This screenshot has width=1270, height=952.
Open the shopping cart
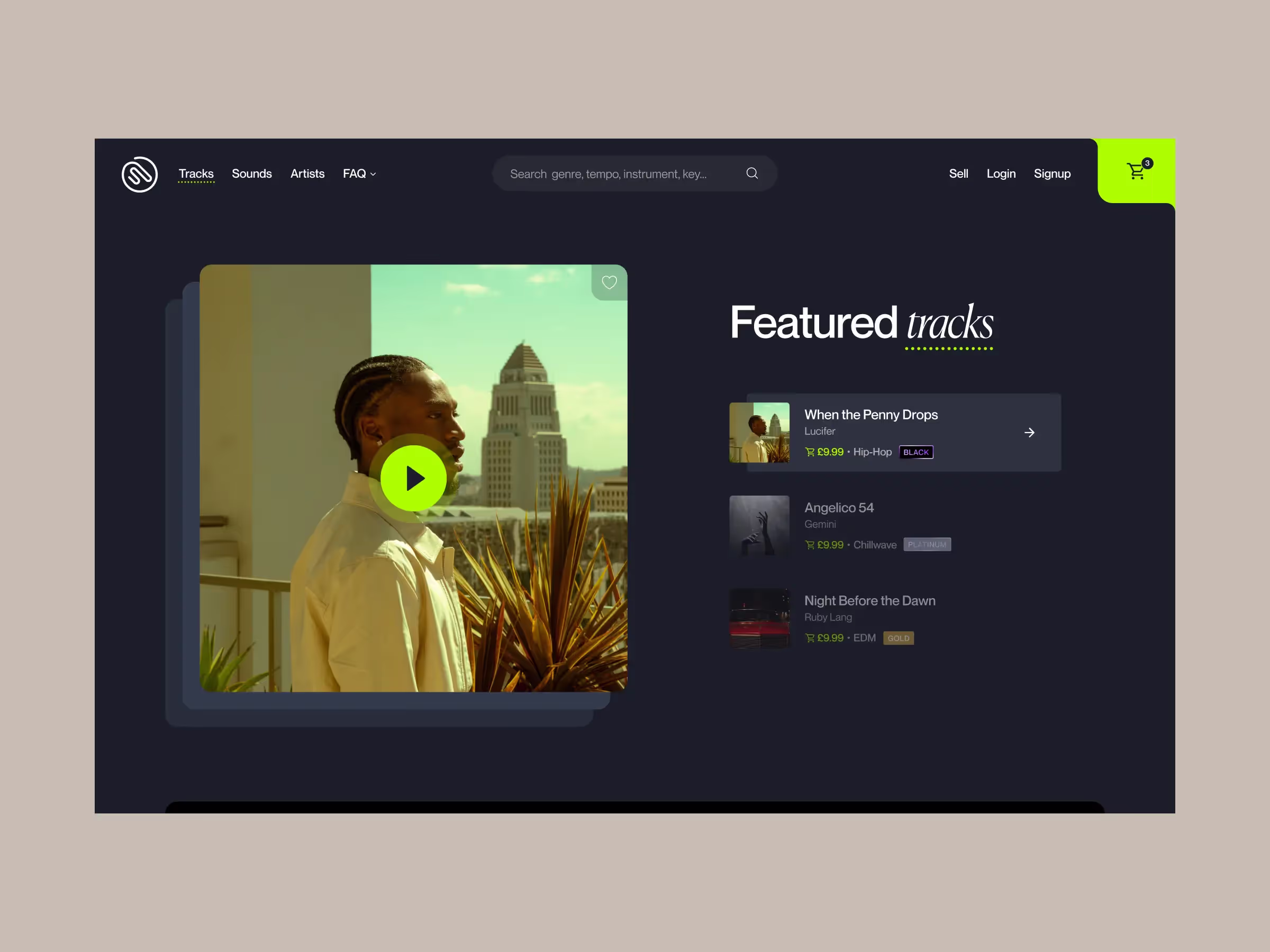click(1136, 171)
